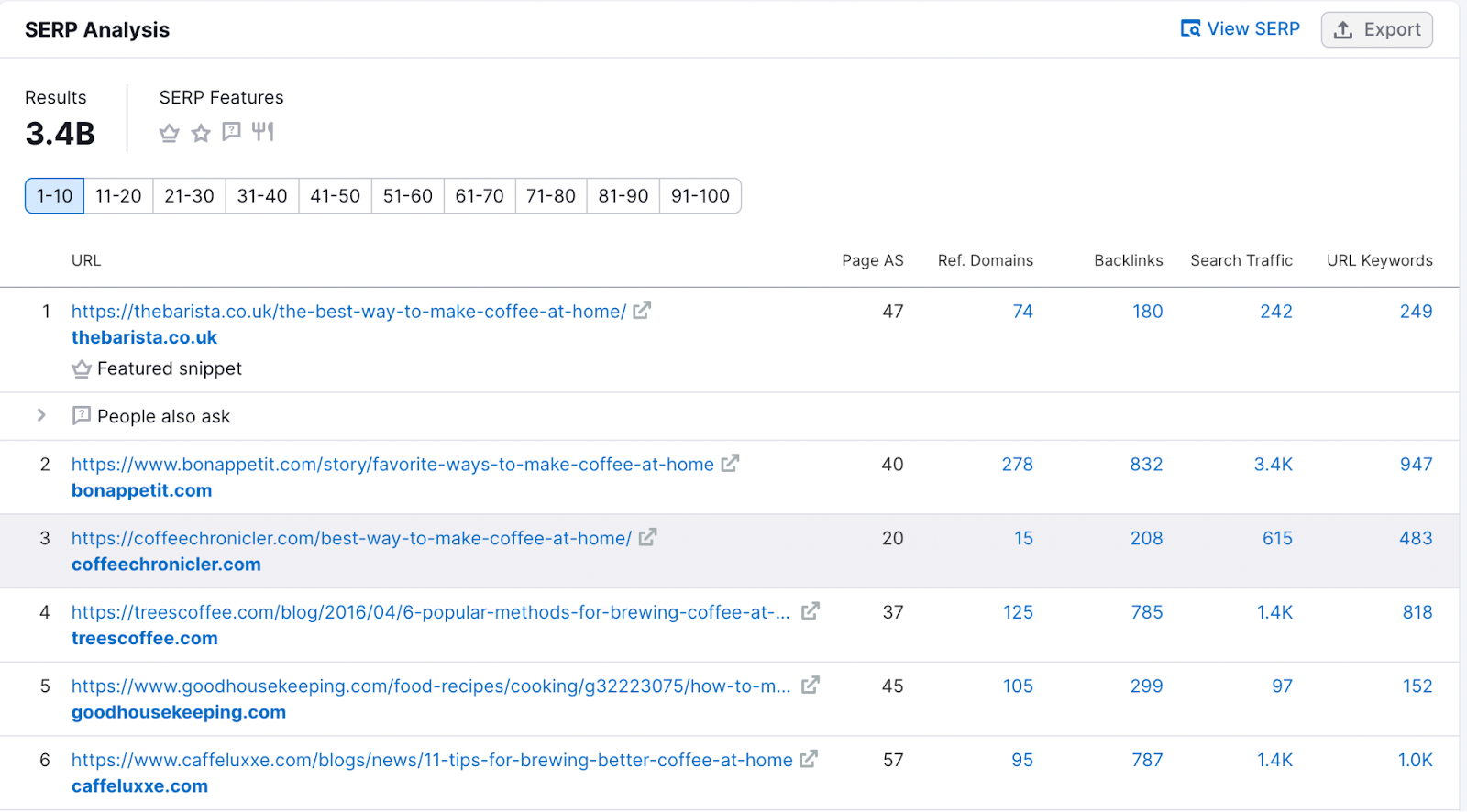This screenshot has width=1467, height=812.
Task: Open external link icon for thebarista.co.uk URL
Action: click(642, 311)
